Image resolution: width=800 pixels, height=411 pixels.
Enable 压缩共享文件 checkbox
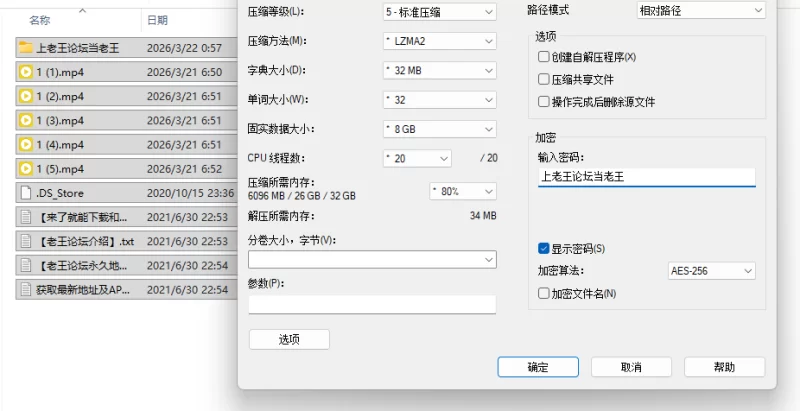(x=543, y=80)
